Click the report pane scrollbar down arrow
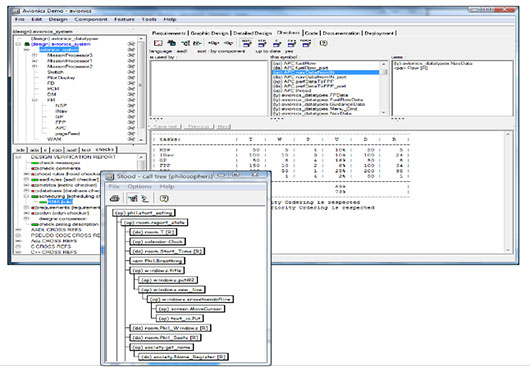The image size is (530, 369). click(x=508, y=250)
